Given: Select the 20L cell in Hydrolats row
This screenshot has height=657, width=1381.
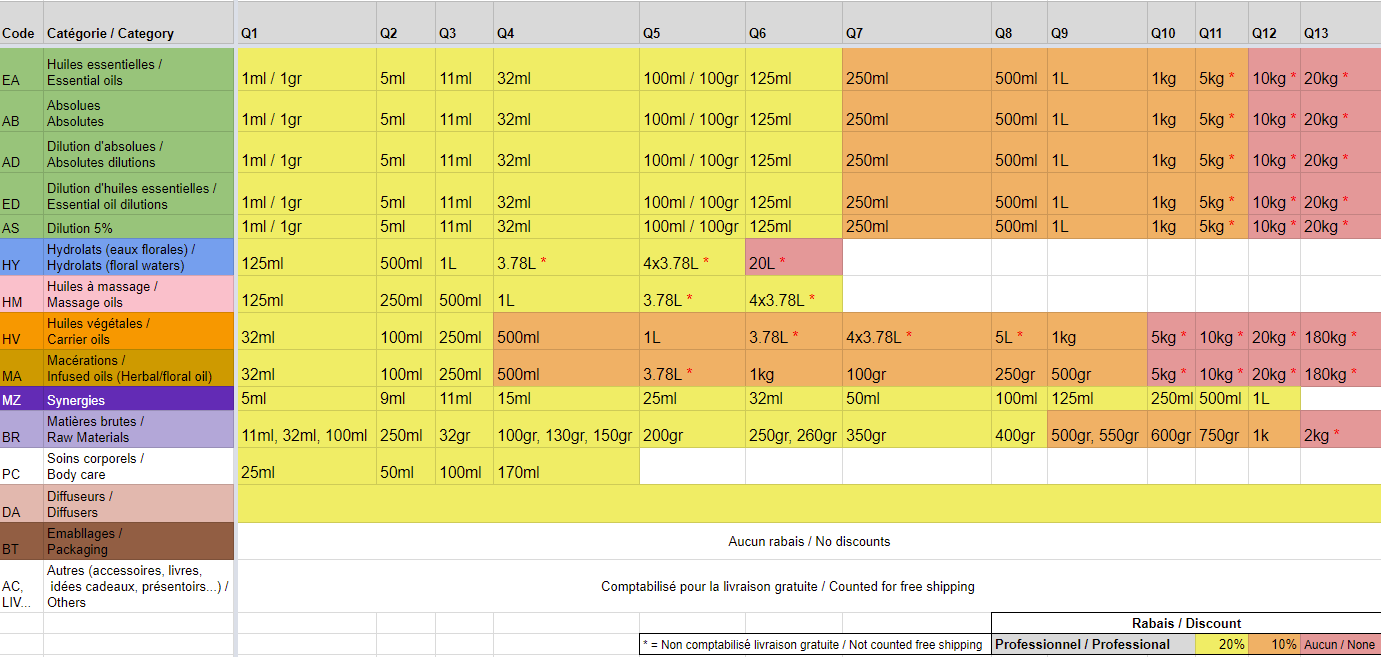Looking at the screenshot, I should click(x=792, y=262).
